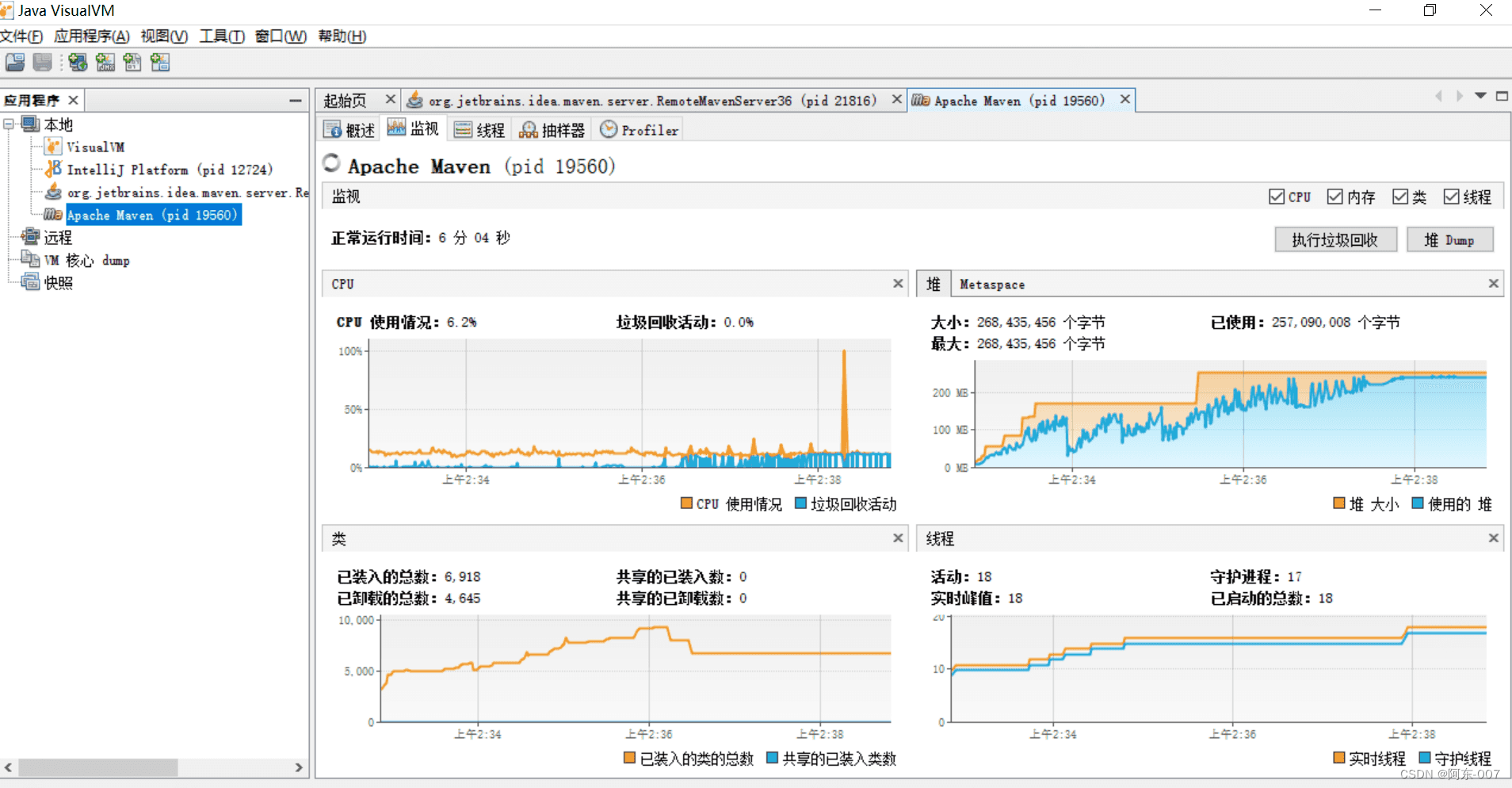Click the orange 堆 大小 legend swatch
The width and height of the screenshot is (1512, 788).
coord(1339,503)
